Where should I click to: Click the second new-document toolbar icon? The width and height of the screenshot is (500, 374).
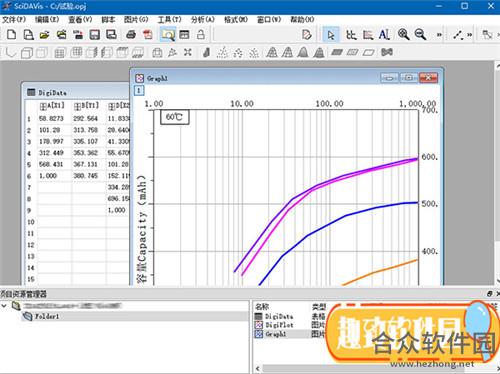click(x=28, y=34)
